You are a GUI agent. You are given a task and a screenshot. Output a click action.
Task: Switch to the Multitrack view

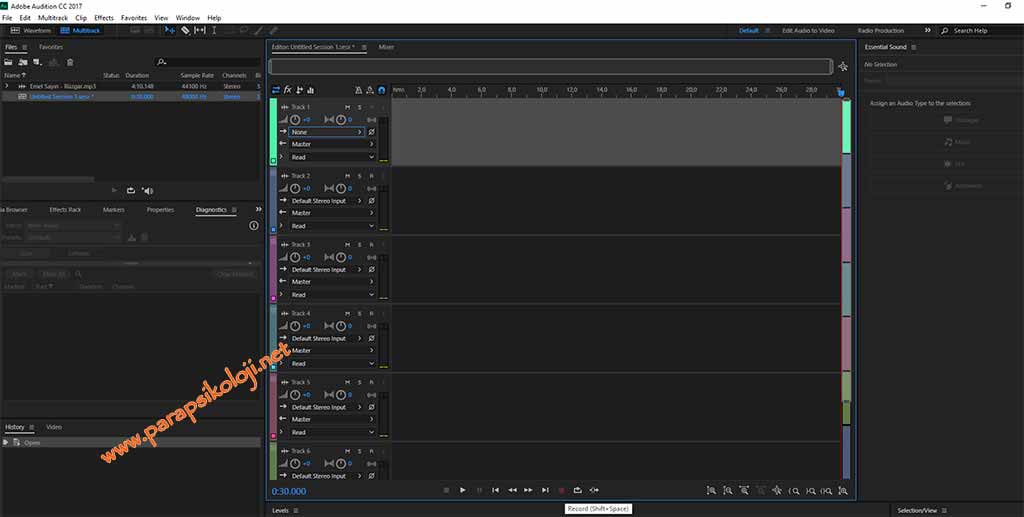[80, 31]
